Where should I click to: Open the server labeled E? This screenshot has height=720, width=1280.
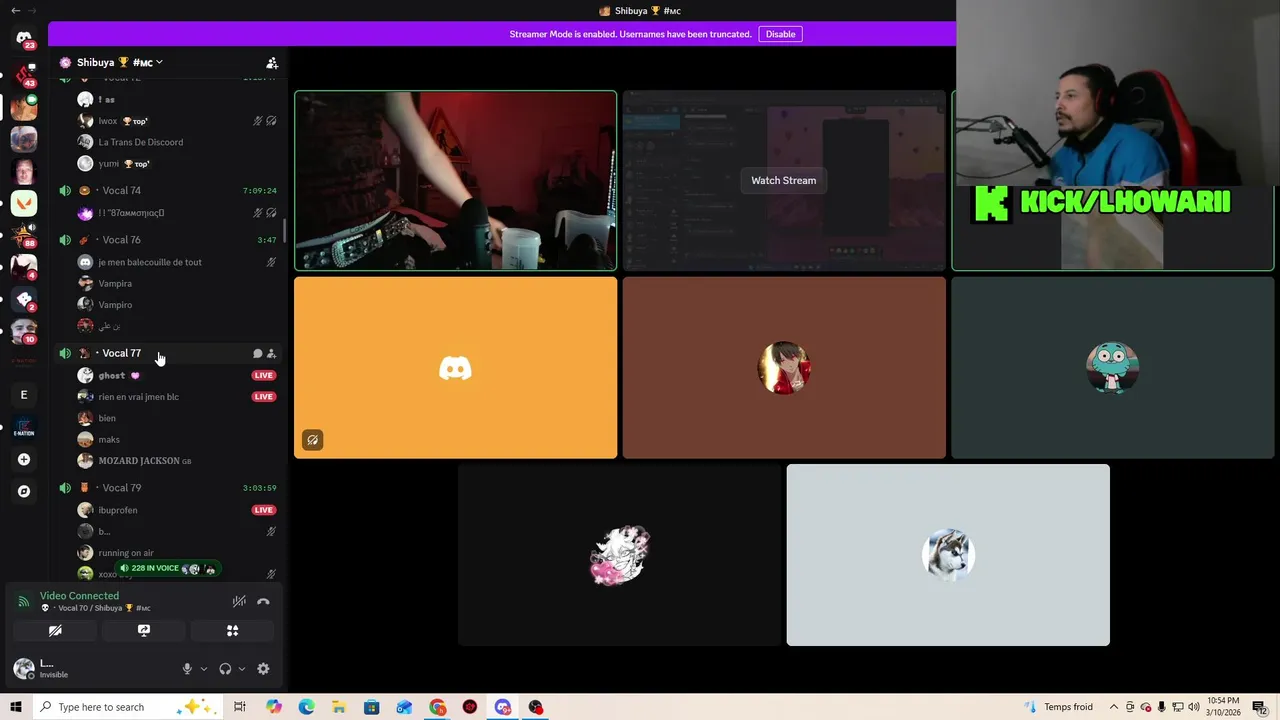tap(24, 395)
